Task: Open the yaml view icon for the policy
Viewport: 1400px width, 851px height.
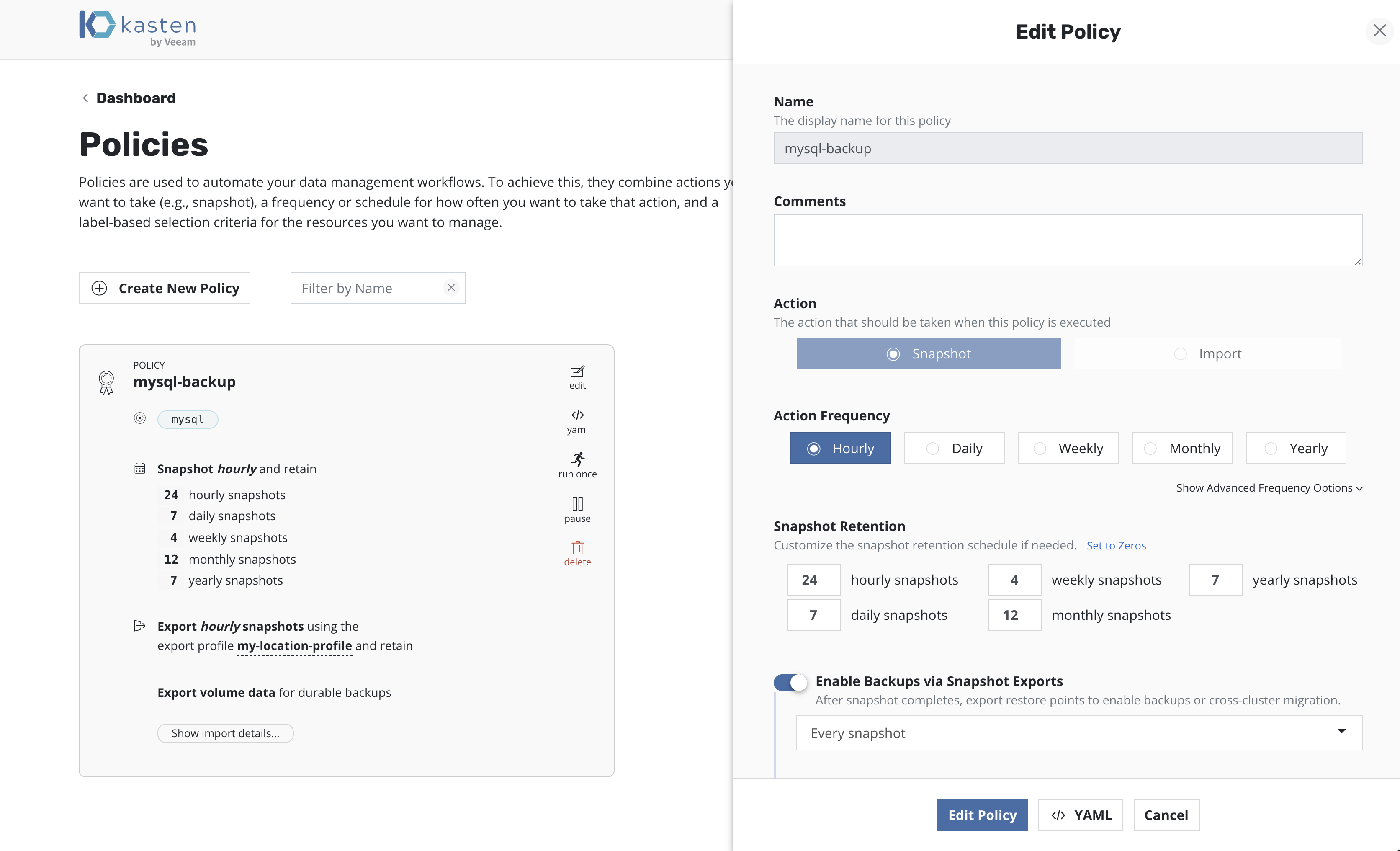Action: click(x=577, y=415)
